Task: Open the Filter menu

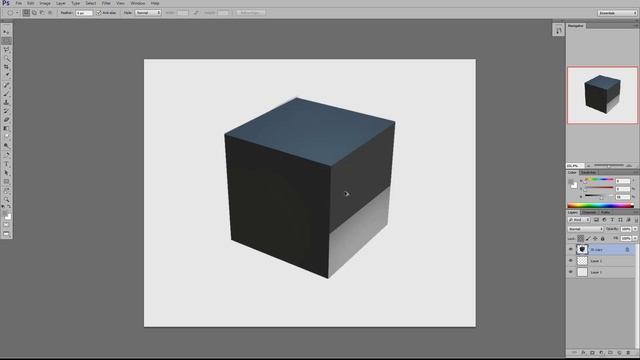Action: coord(106,3)
